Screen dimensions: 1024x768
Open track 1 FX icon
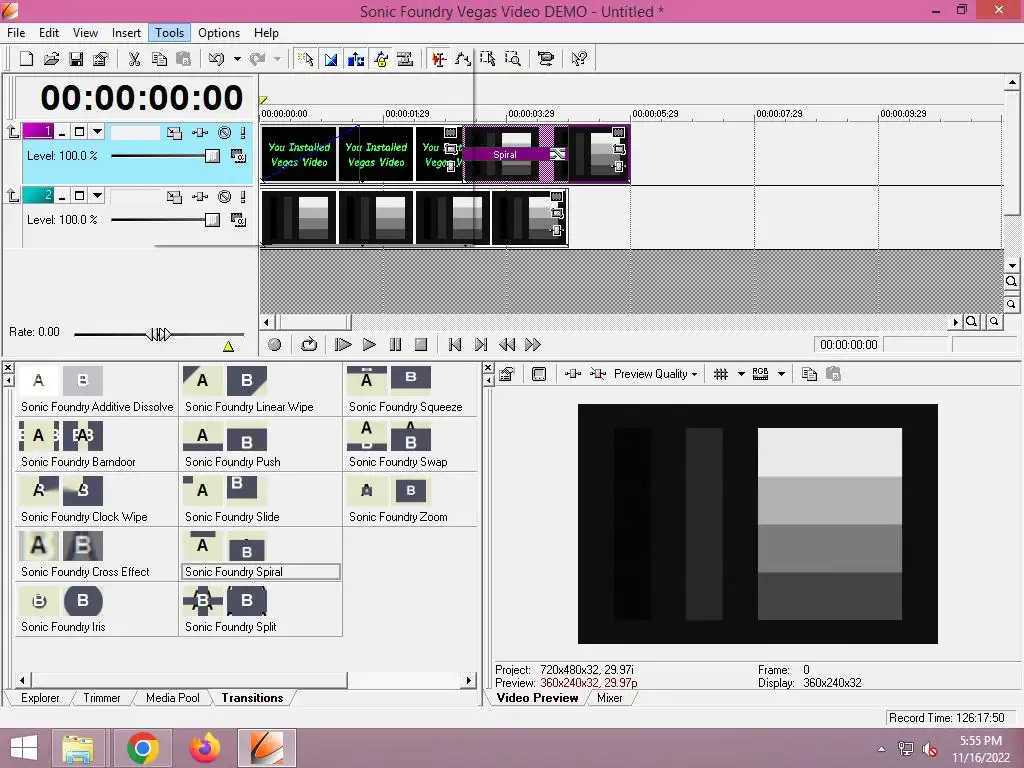pyautogui.click(x=200, y=133)
